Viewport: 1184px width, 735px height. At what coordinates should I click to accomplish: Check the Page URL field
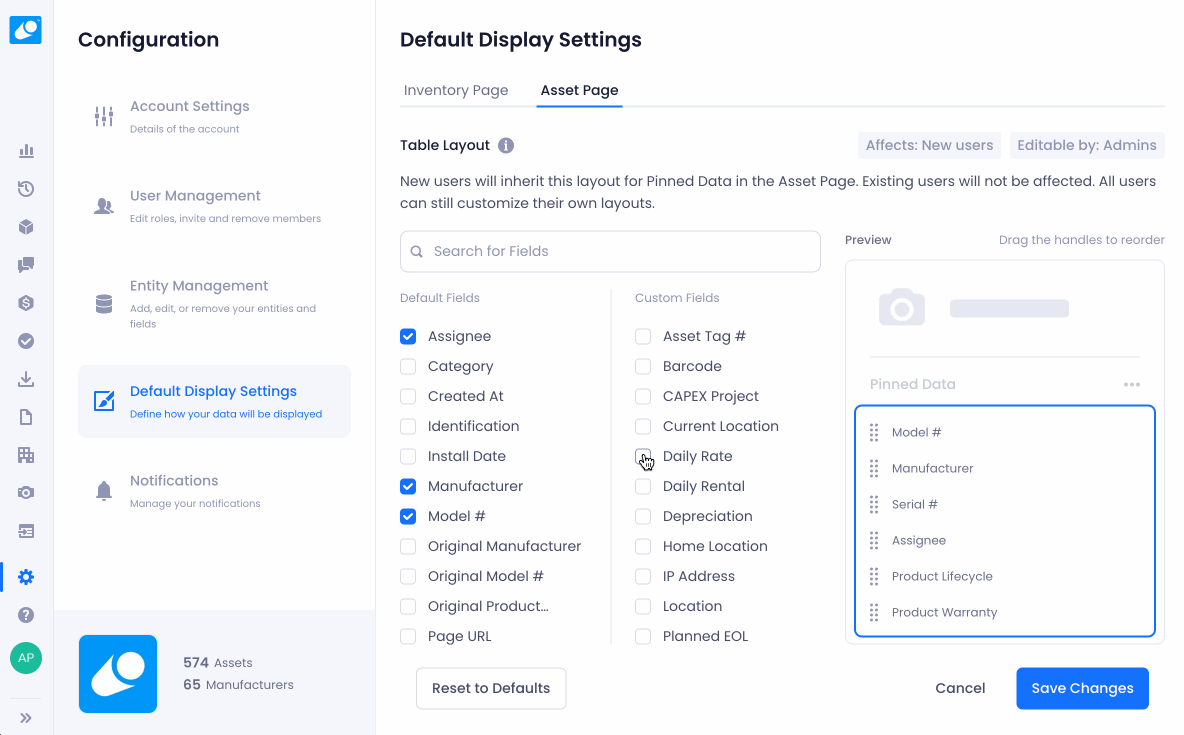408,636
